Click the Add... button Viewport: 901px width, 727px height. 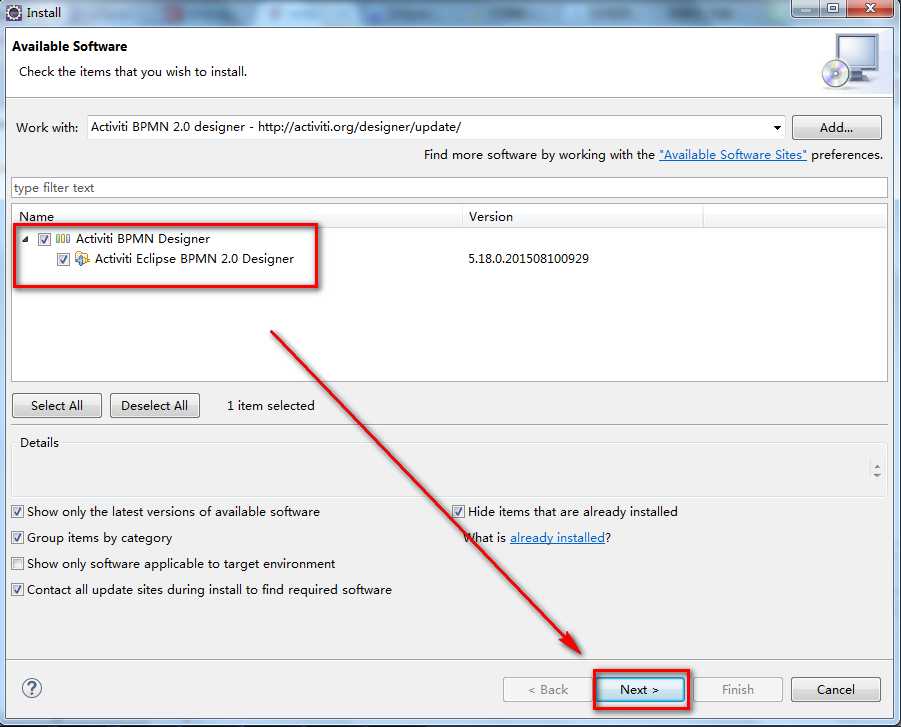tap(837, 128)
